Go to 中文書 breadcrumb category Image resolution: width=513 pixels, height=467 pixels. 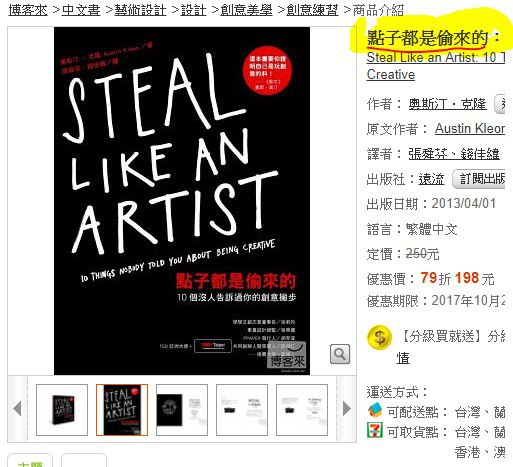pyautogui.click(x=81, y=10)
